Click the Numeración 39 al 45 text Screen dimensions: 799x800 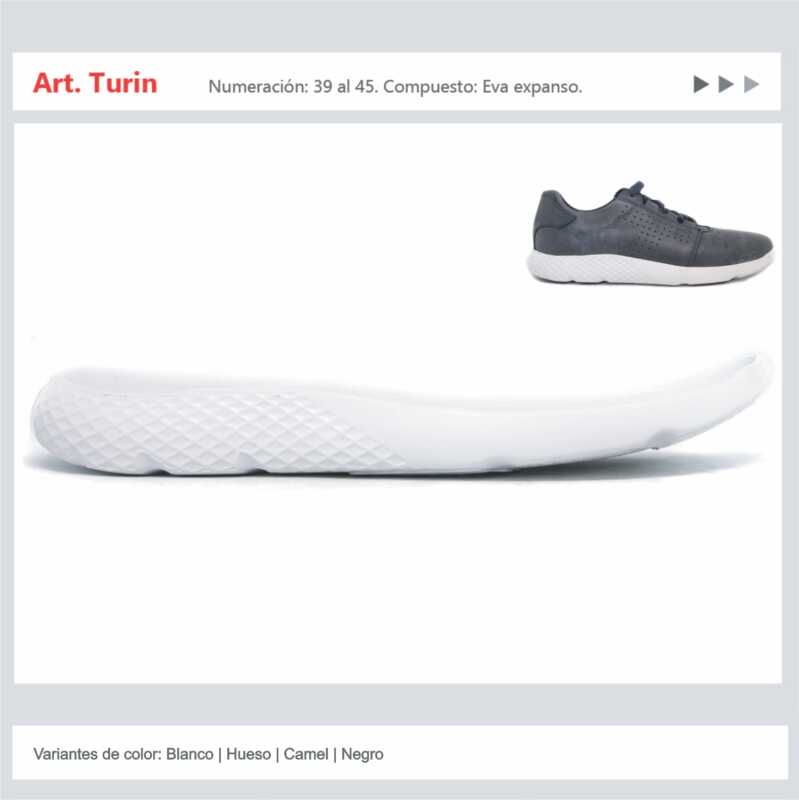(293, 86)
